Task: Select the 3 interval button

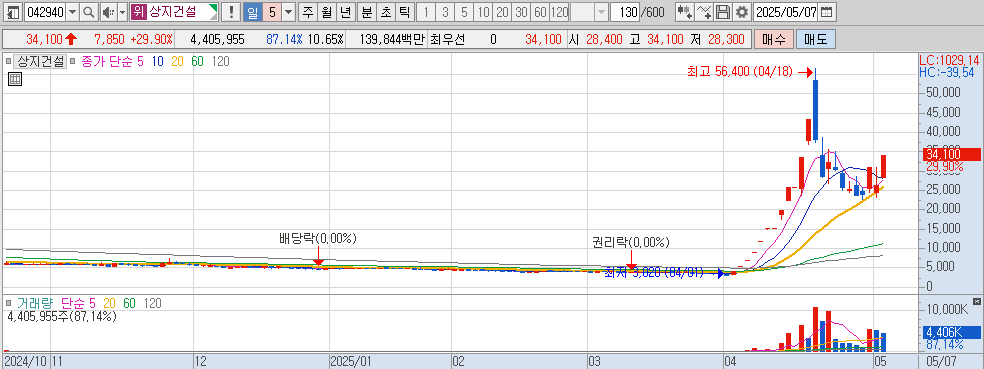Action: point(445,11)
